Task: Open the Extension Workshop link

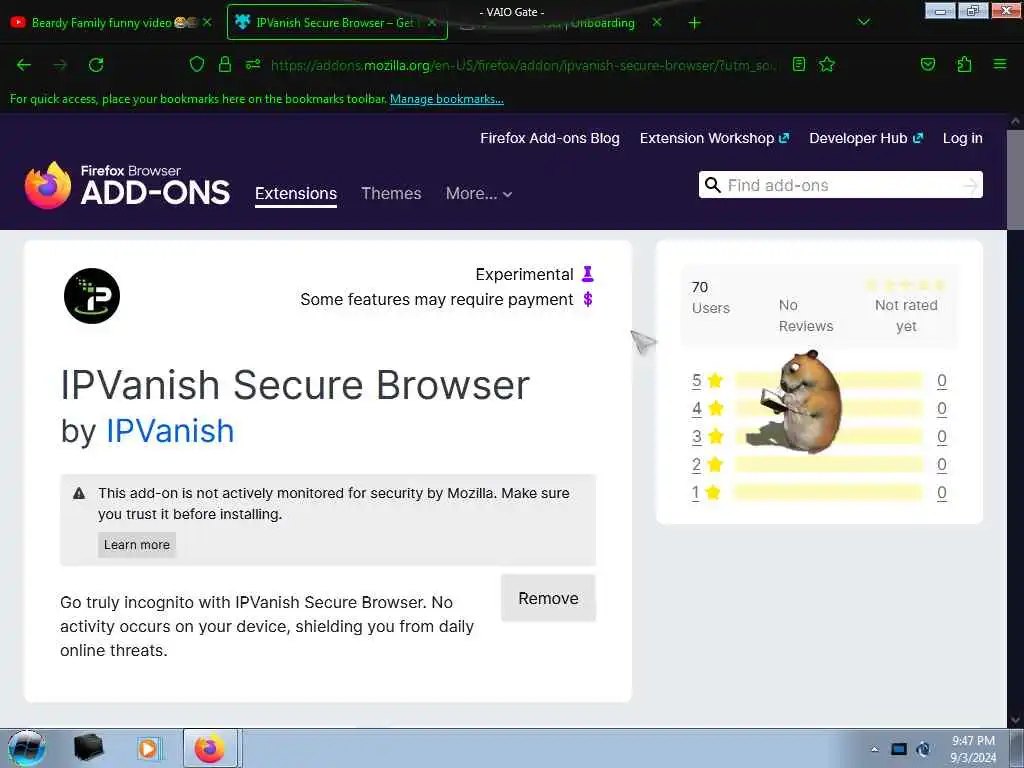Action: [714, 138]
